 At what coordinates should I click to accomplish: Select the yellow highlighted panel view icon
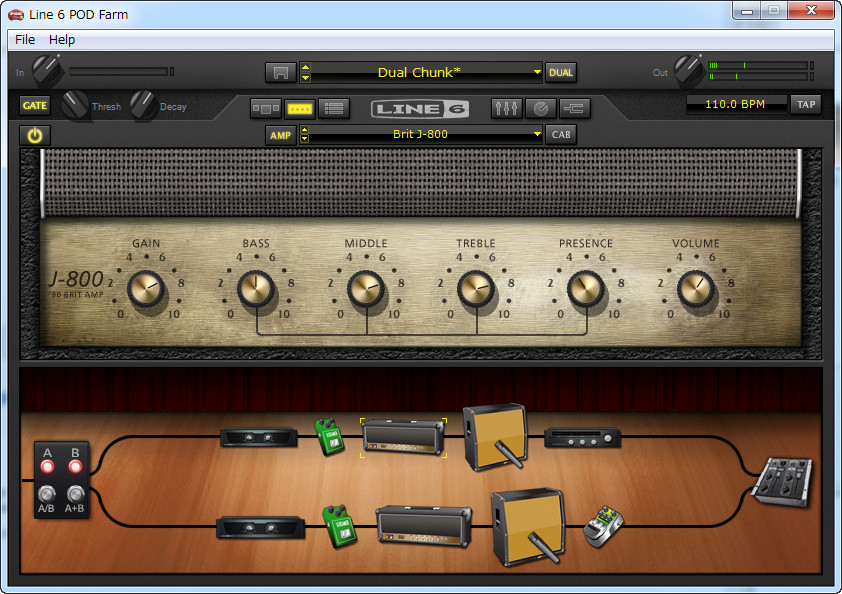click(300, 108)
